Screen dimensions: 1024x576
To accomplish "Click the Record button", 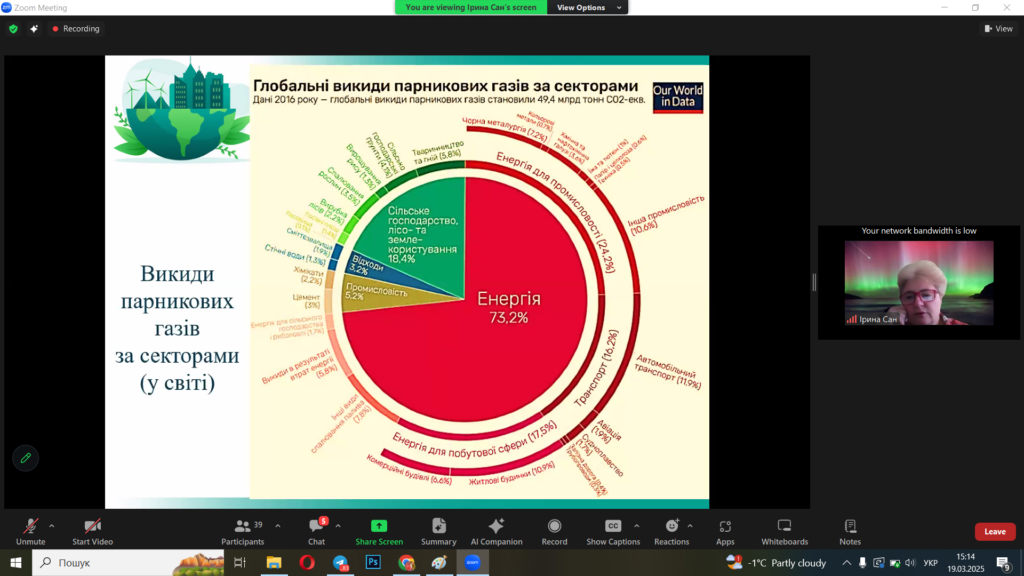I will tap(554, 531).
